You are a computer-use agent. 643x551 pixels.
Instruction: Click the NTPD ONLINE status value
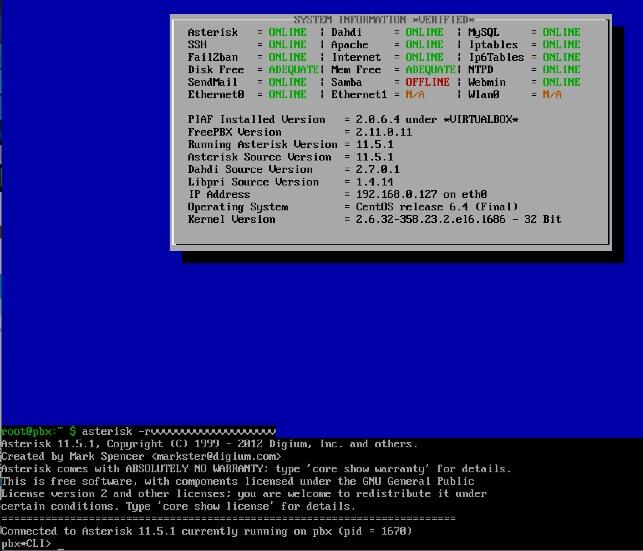pyautogui.click(x=561, y=69)
